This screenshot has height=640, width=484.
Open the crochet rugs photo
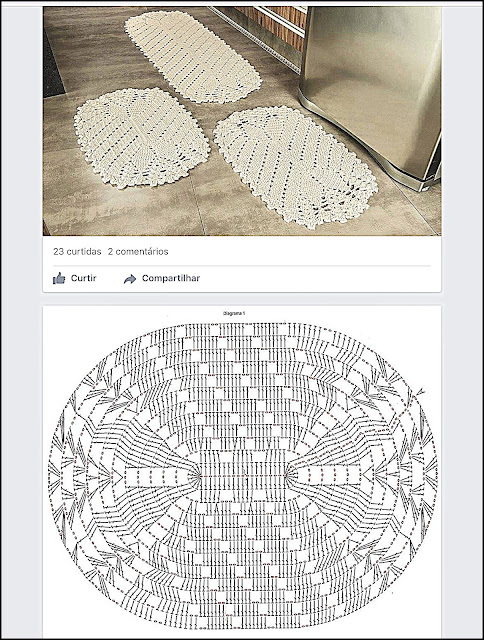click(x=242, y=121)
